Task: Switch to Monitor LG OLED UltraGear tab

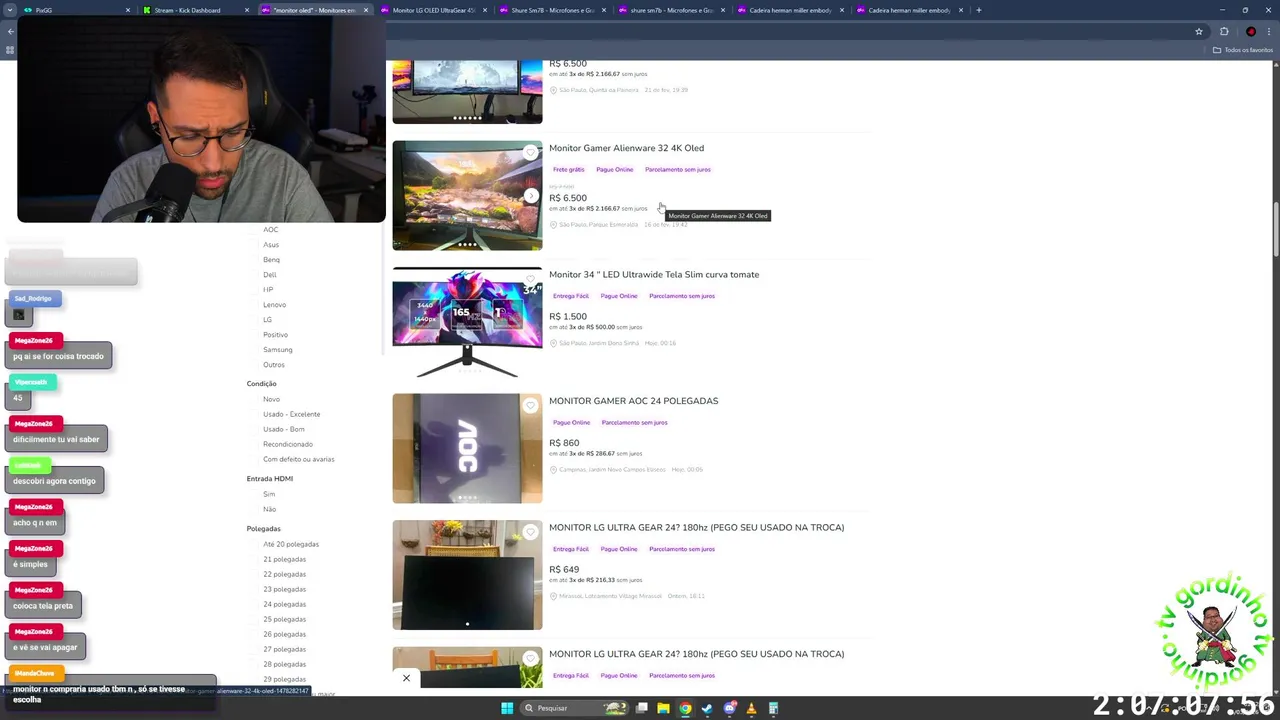Action: pos(433,10)
